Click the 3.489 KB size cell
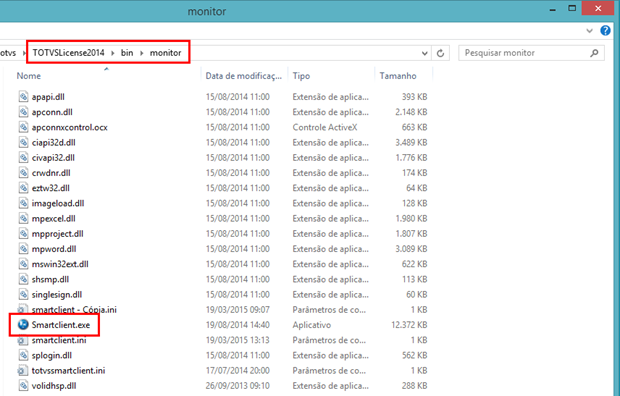 coord(411,142)
